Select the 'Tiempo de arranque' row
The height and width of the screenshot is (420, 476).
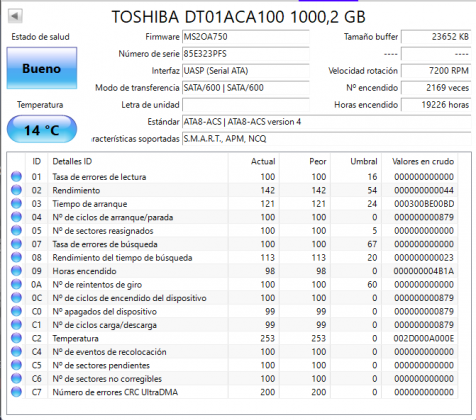[x=233, y=204]
